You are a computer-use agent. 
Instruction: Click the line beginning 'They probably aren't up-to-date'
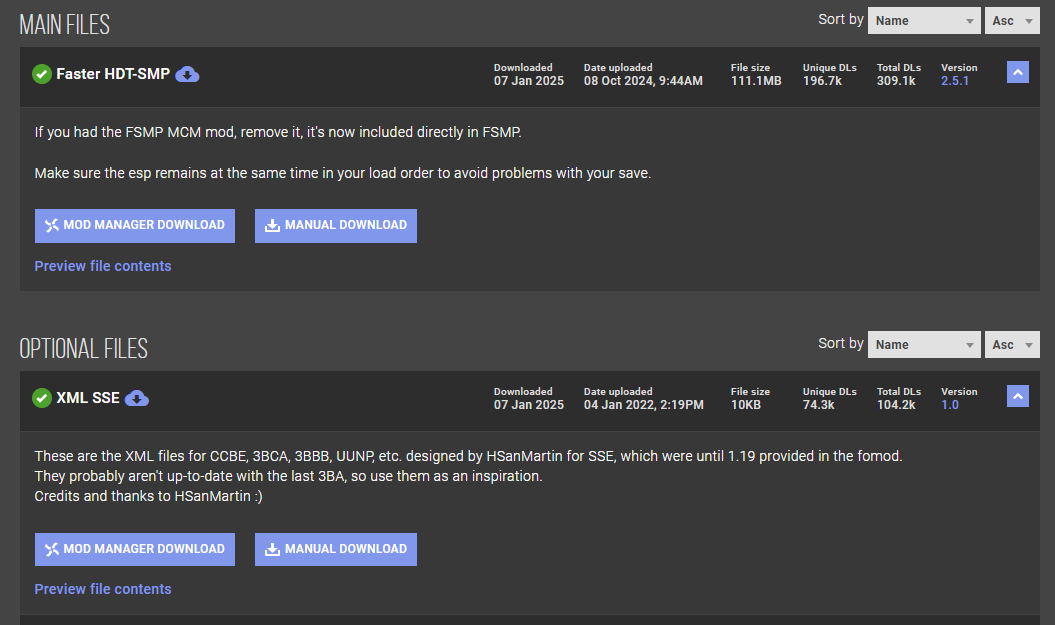(x=288, y=476)
